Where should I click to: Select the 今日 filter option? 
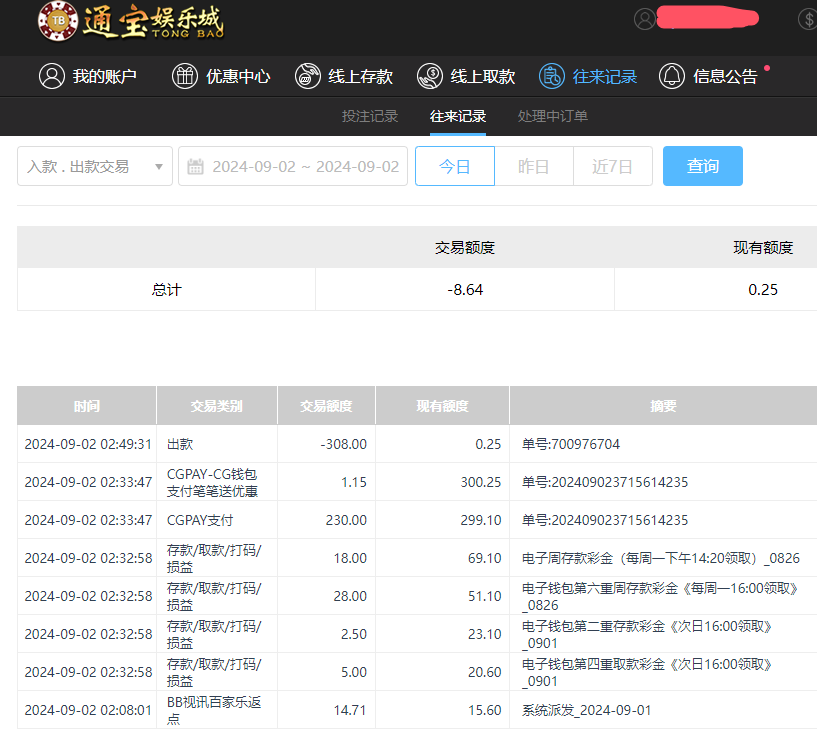[x=455, y=166]
